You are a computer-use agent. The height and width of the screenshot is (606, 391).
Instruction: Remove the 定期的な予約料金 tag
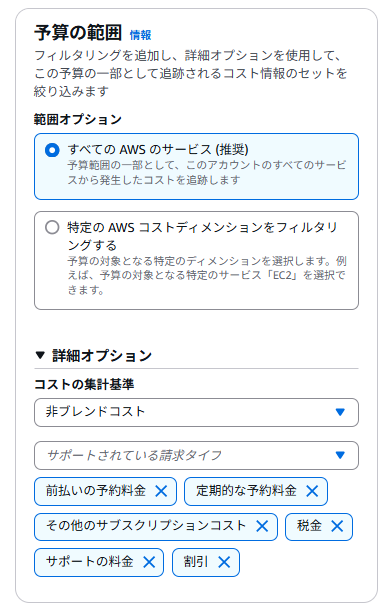pos(312,491)
